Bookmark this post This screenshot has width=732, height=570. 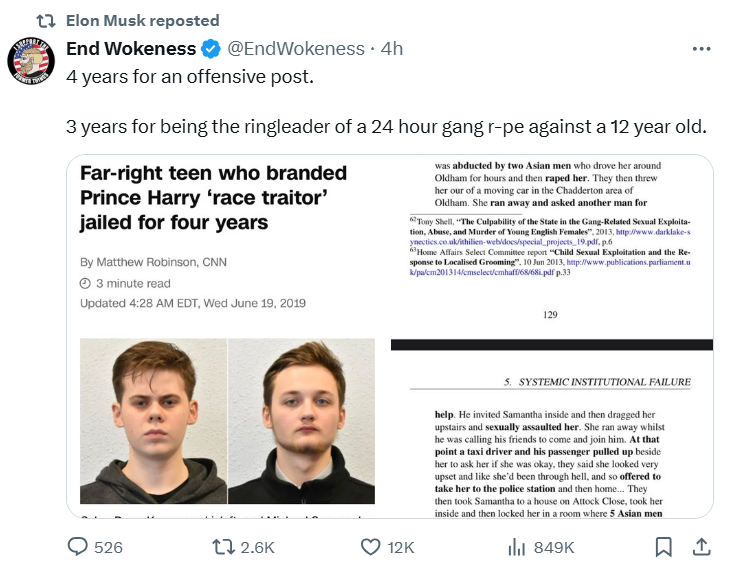pyautogui.click(x=663, y=547)
